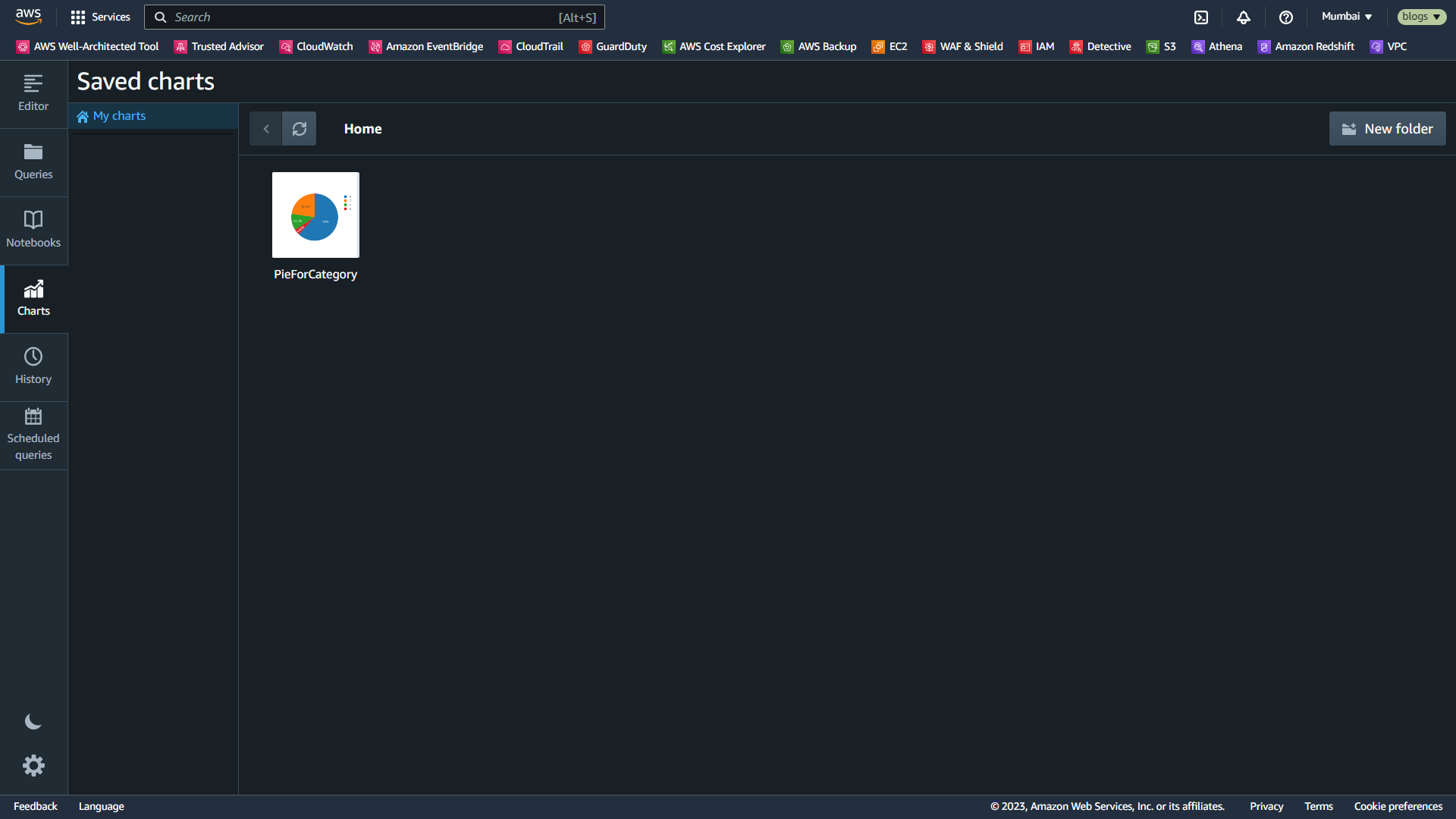Open settings gear in sidebar

pos(33,765)
